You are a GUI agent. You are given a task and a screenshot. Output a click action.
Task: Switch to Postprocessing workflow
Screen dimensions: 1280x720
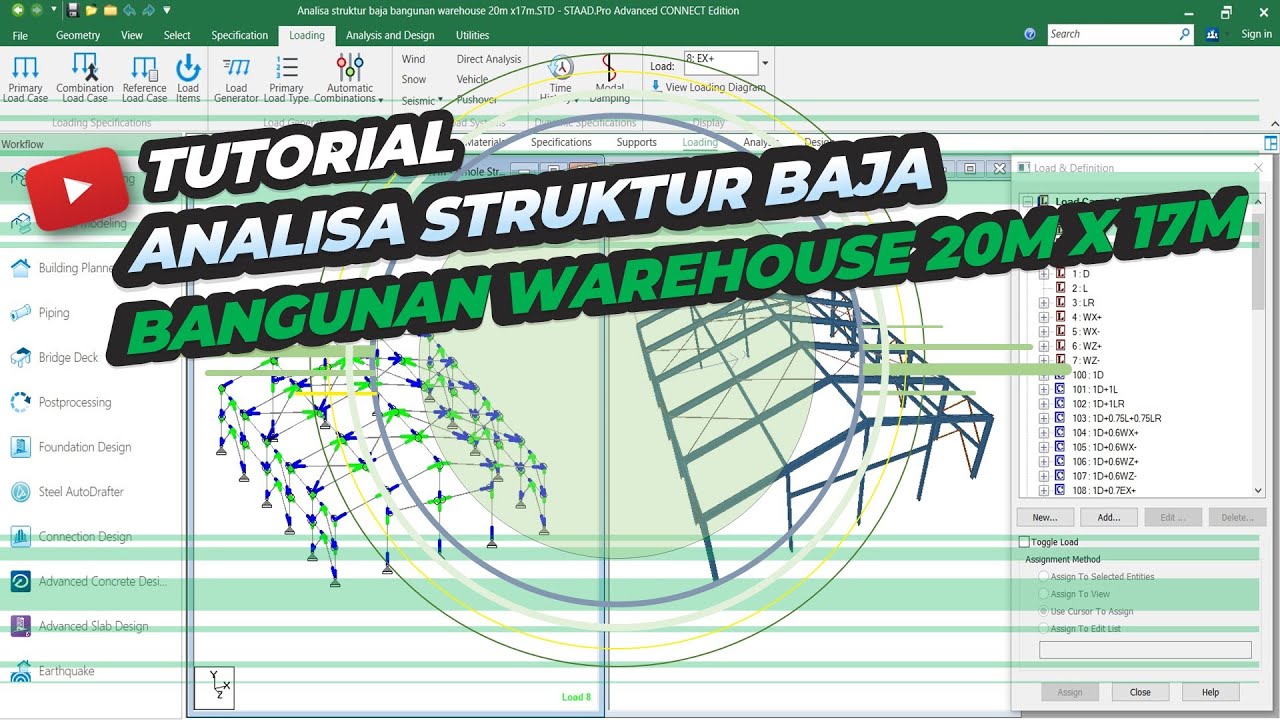tap(61, 402)
